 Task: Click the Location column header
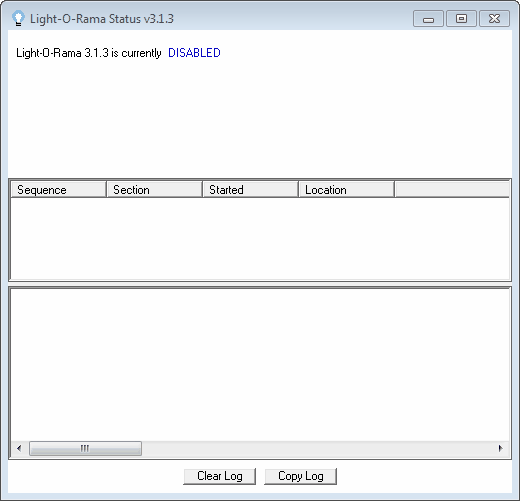347,190
